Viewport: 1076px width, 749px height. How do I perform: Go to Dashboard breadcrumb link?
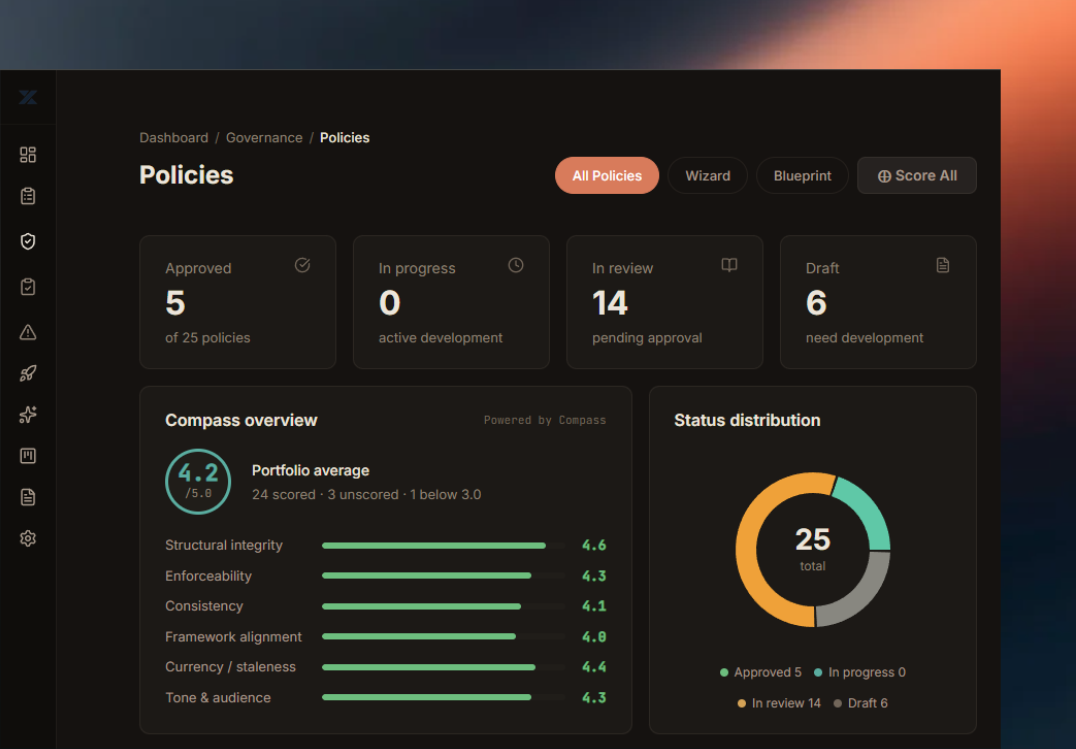pyautogui.click(x=174, y=137)
